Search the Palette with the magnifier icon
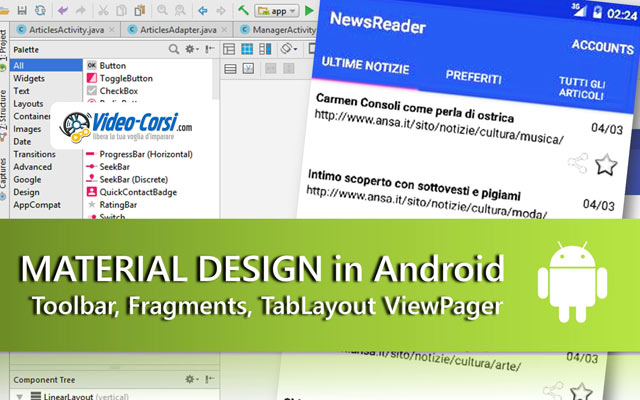Viewport: 640px width, 400px height. pos(174,49)
